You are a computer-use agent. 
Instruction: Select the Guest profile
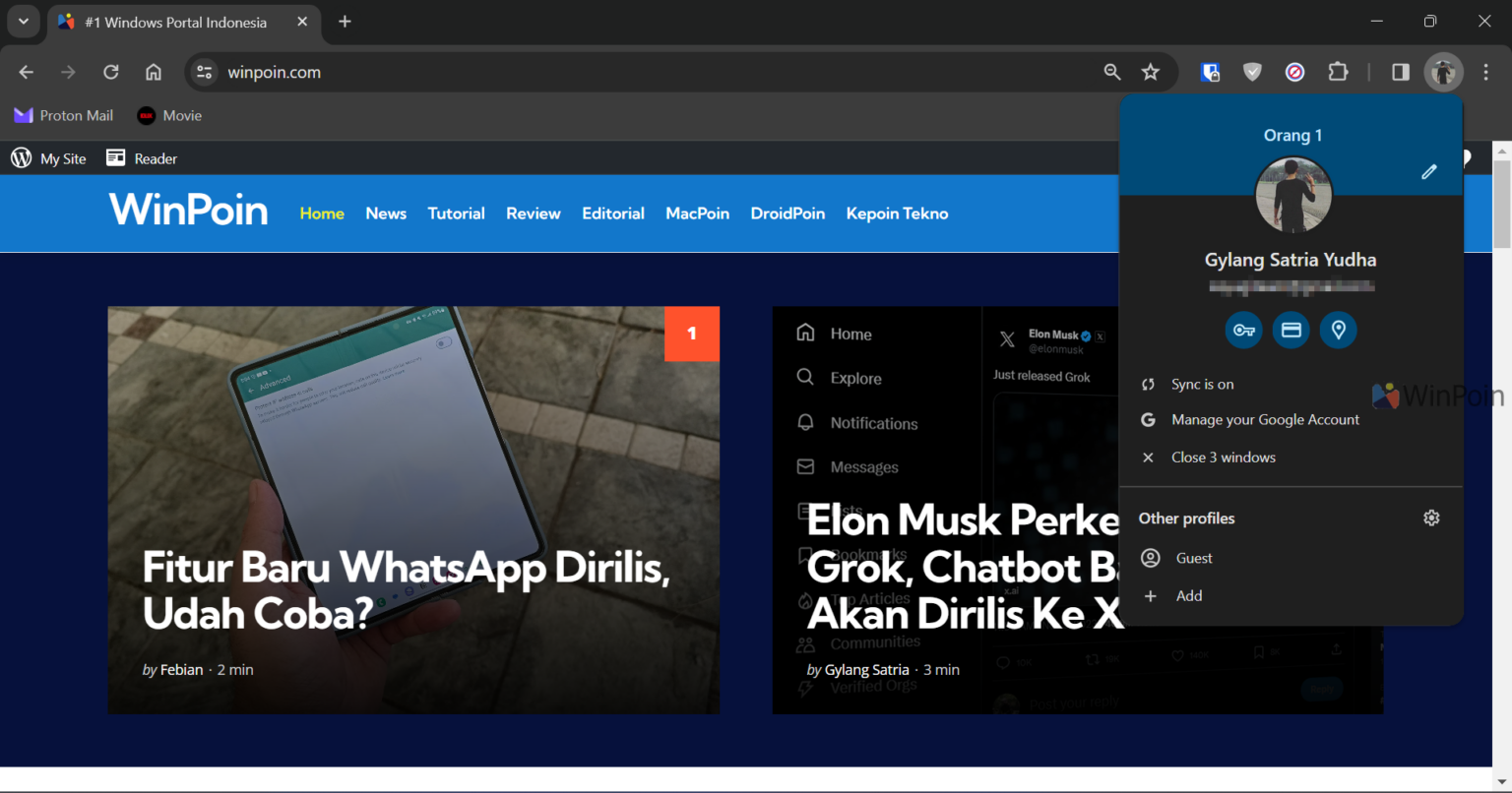tap(1193, 558)
